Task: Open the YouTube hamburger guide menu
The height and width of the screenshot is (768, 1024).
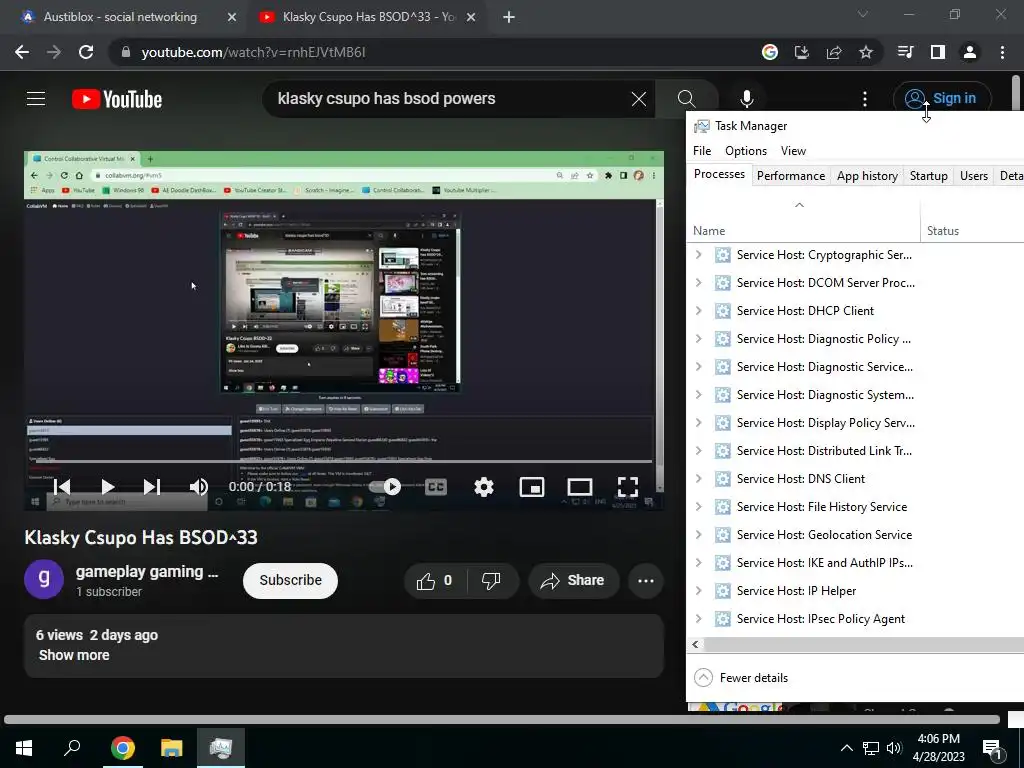Action: point(36,99)
